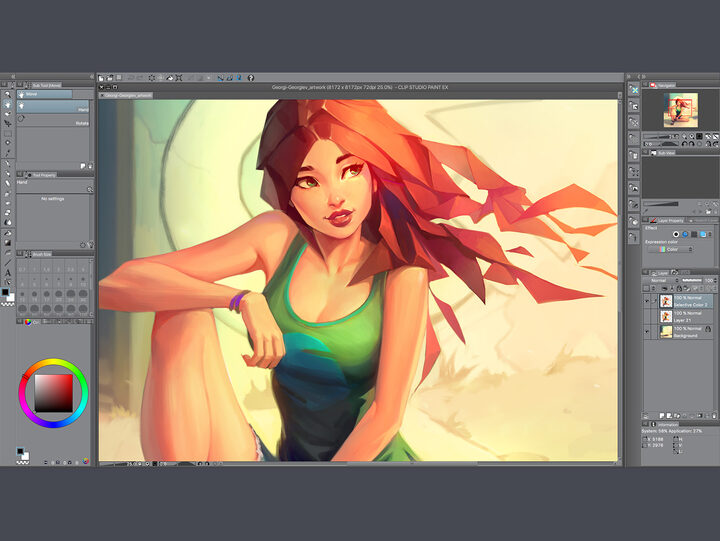Image resolution: width=720 pixels, height=541 pixels.
Task: Select the Rectangle selection marquee tool
Action: tap(7, 134)
